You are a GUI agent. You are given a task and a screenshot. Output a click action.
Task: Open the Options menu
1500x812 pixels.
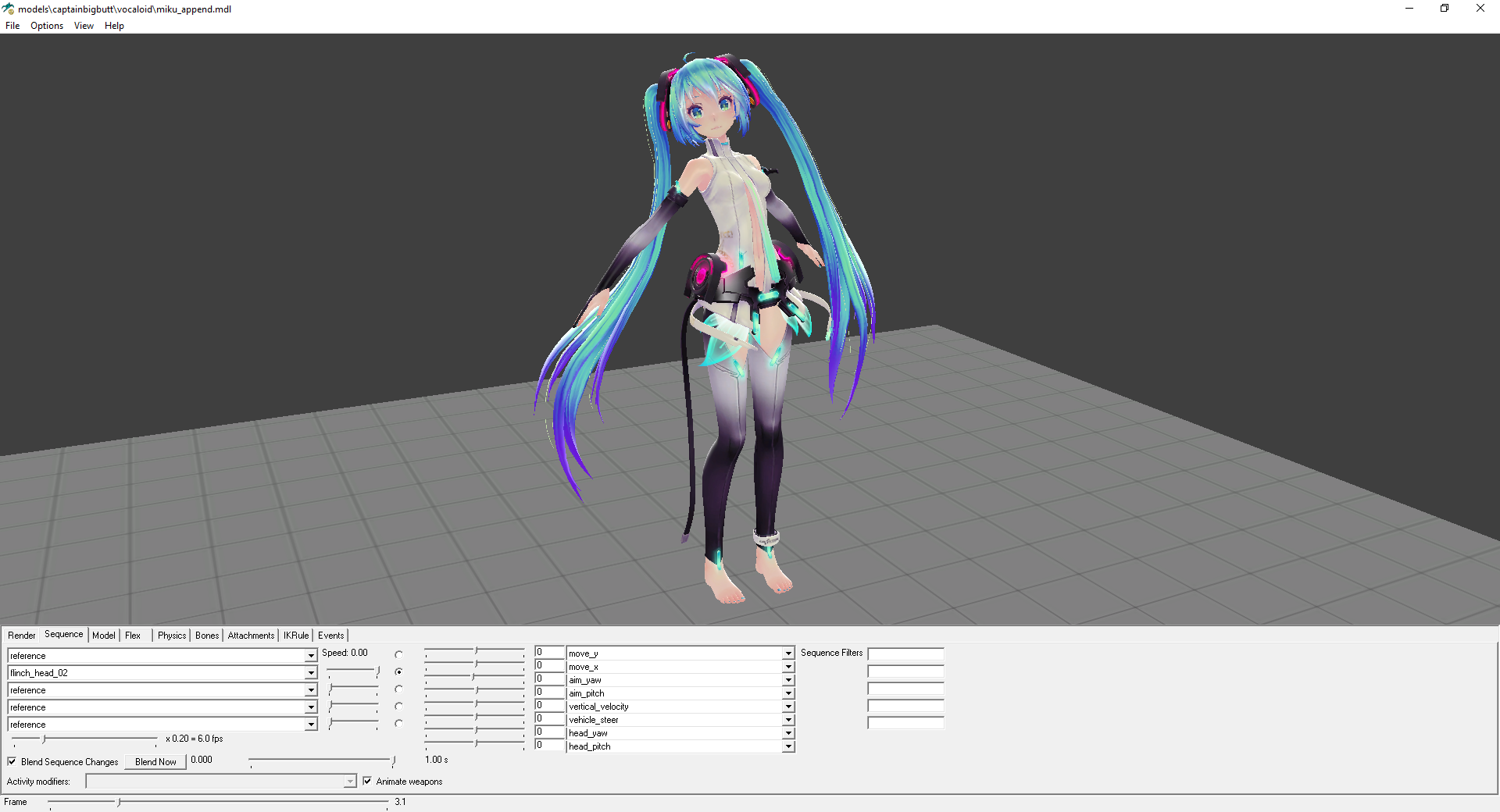click(47, 26)
